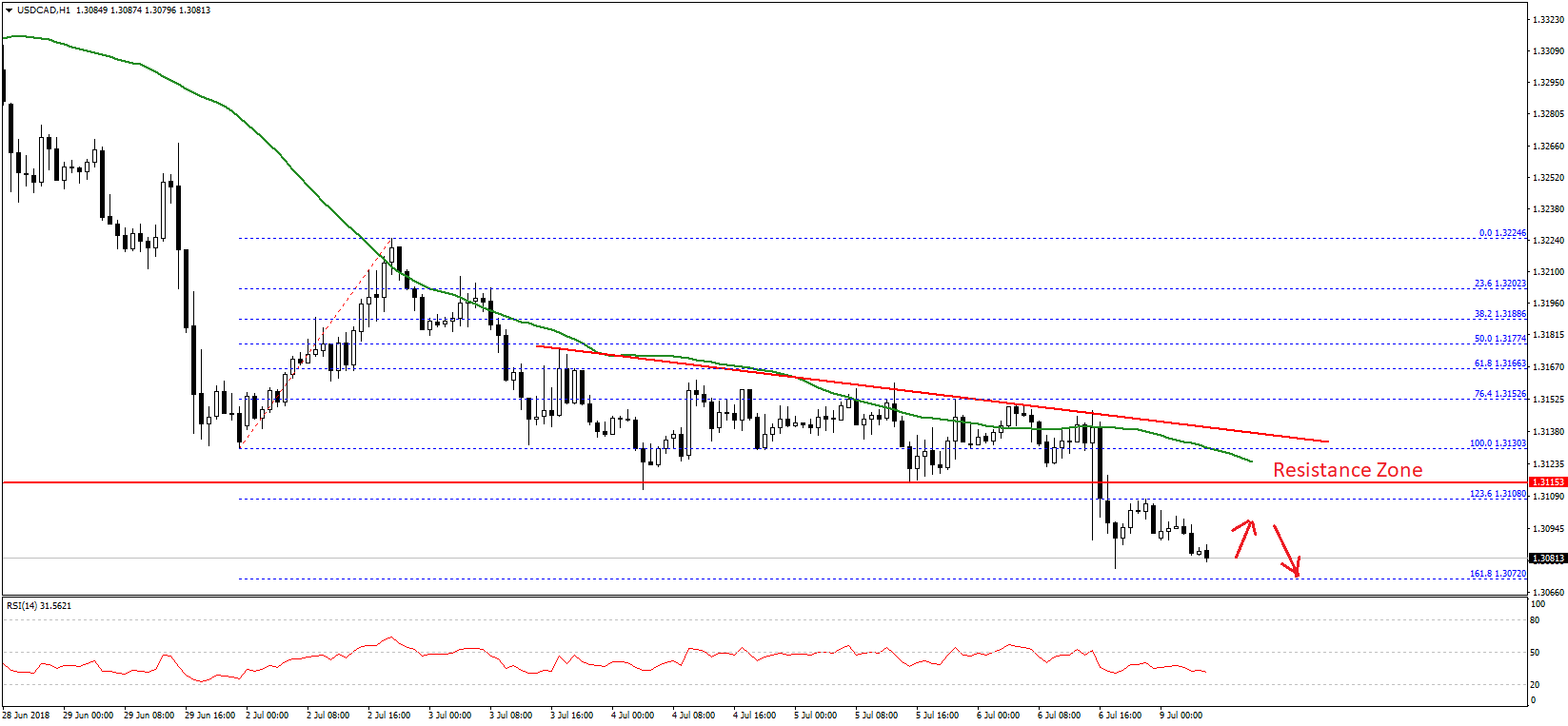
Task: Click the 2 Jul 00:00 time axis marker
Action: 267,715
